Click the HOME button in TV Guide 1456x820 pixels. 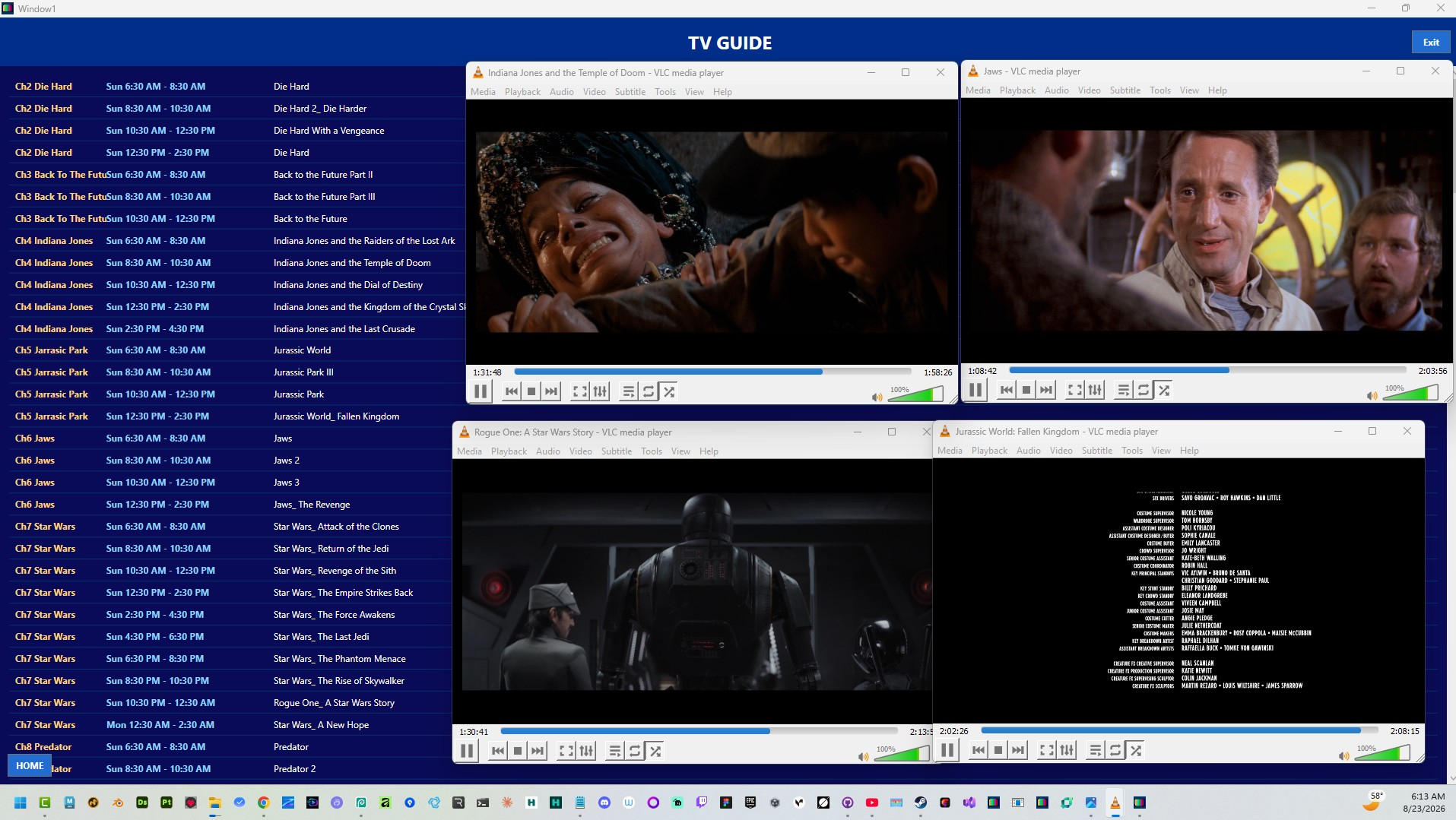click(30, 765)
